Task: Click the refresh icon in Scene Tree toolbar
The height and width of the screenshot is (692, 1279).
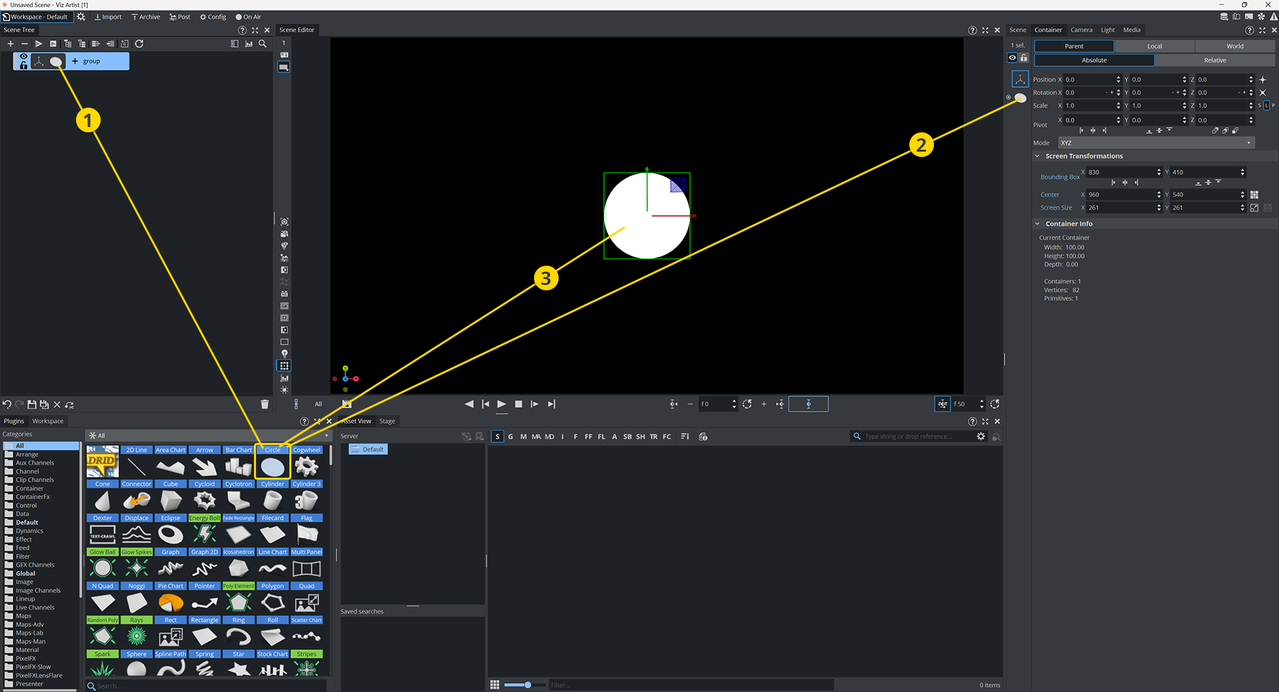Action: (139, 44)
